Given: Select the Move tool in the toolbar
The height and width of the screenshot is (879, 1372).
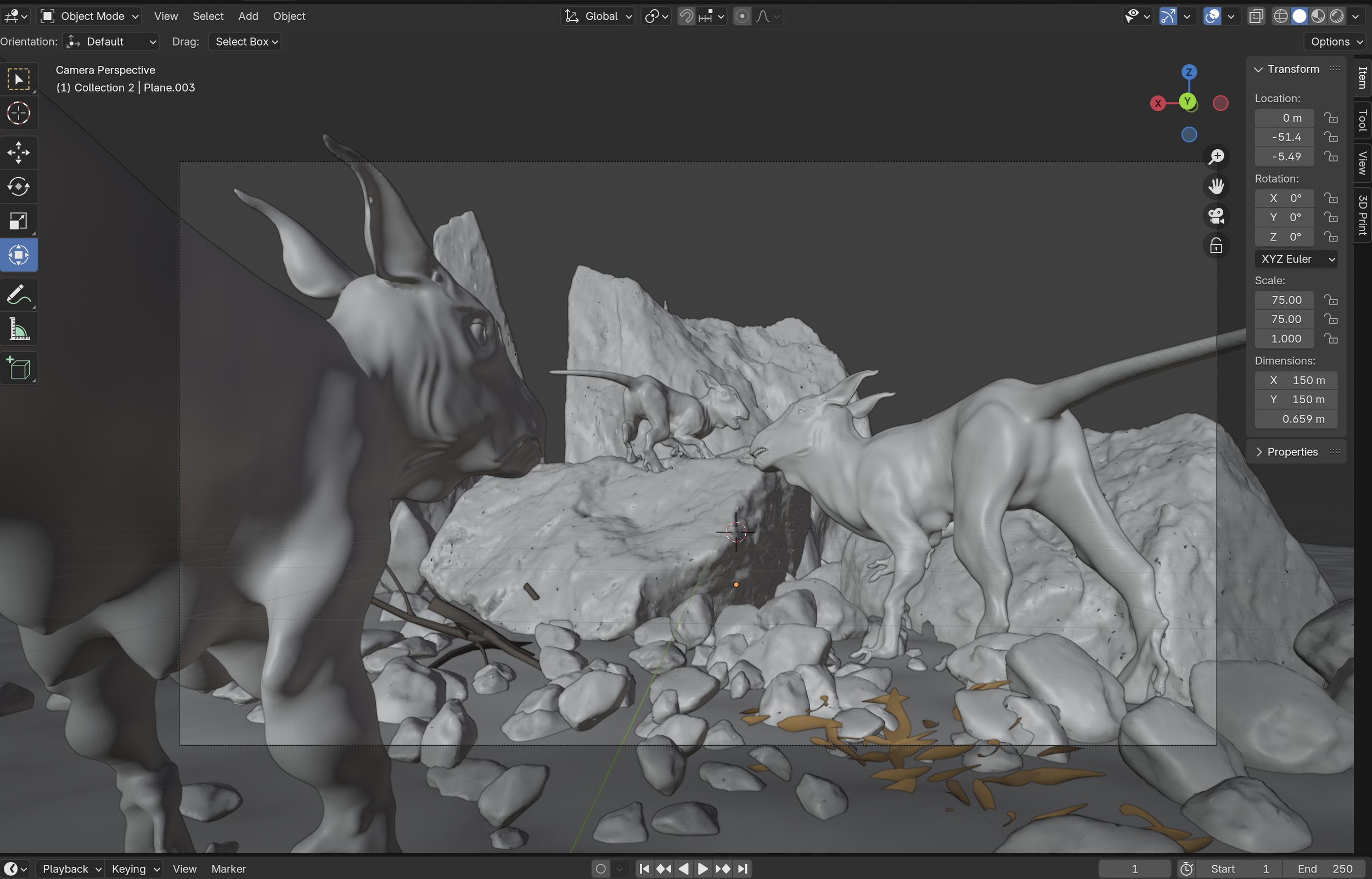Looking at the screenshot, I should pyautogui.click(x=18, y=153).
